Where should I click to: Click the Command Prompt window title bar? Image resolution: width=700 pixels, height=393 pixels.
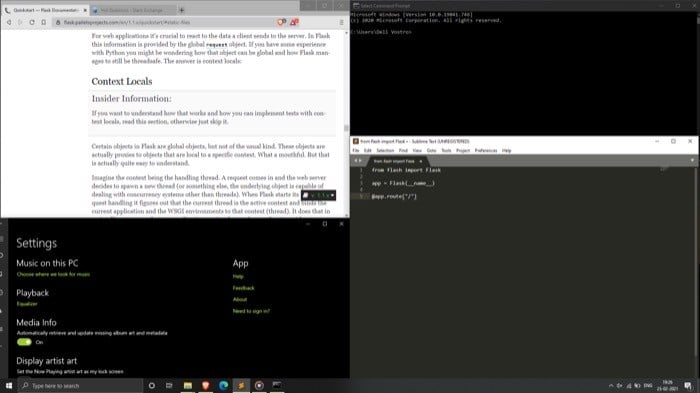point(504,5)
